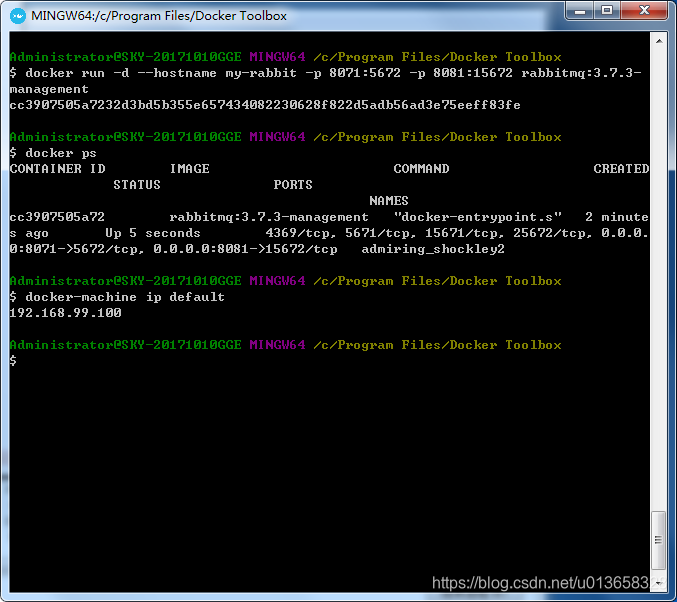Viewport: 677px width, 602px height.
Task: Click the 'COMMAND' column header
Action: coord(421,168)
